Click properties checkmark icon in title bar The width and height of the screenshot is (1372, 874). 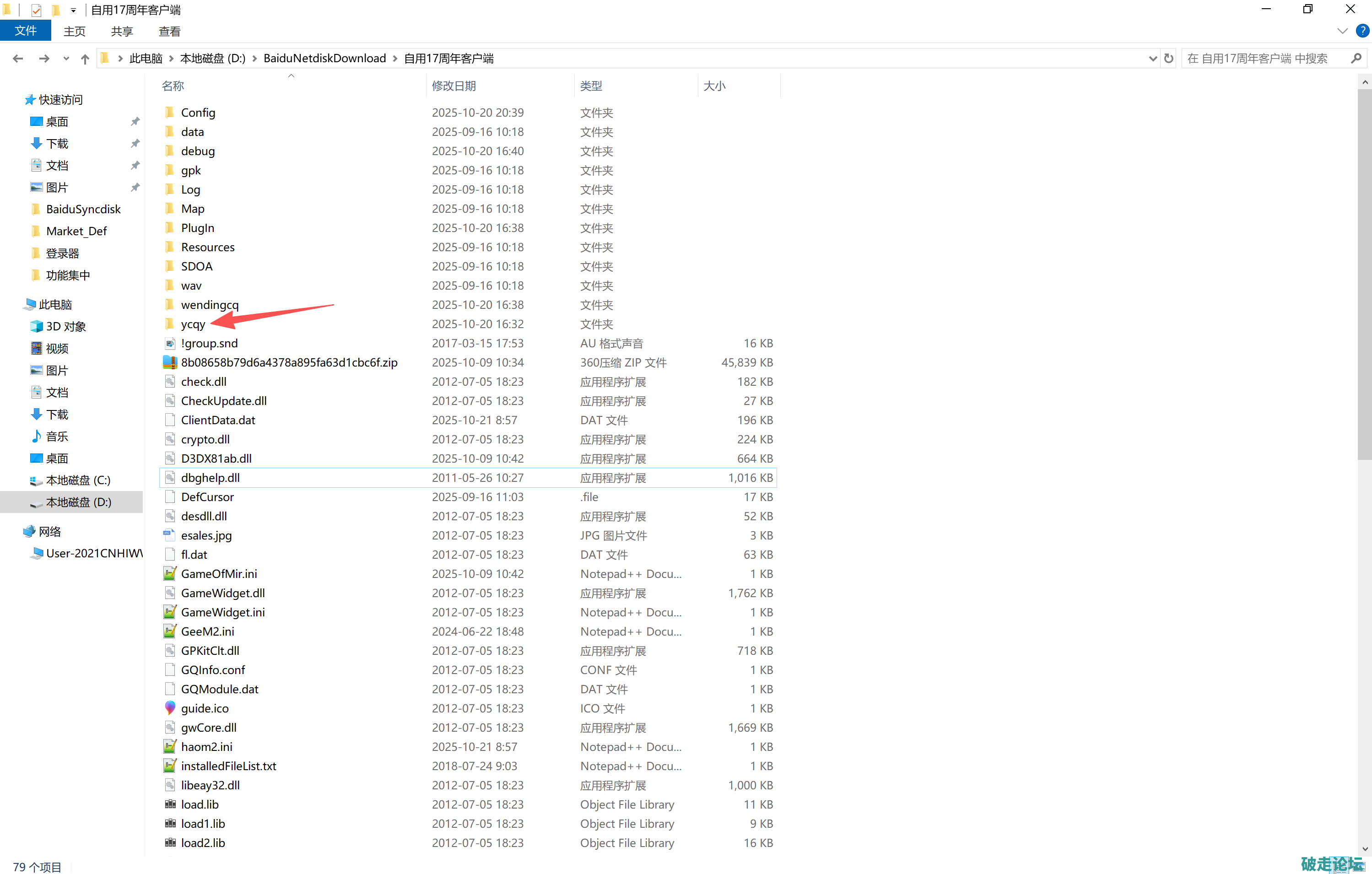(36, 10)
